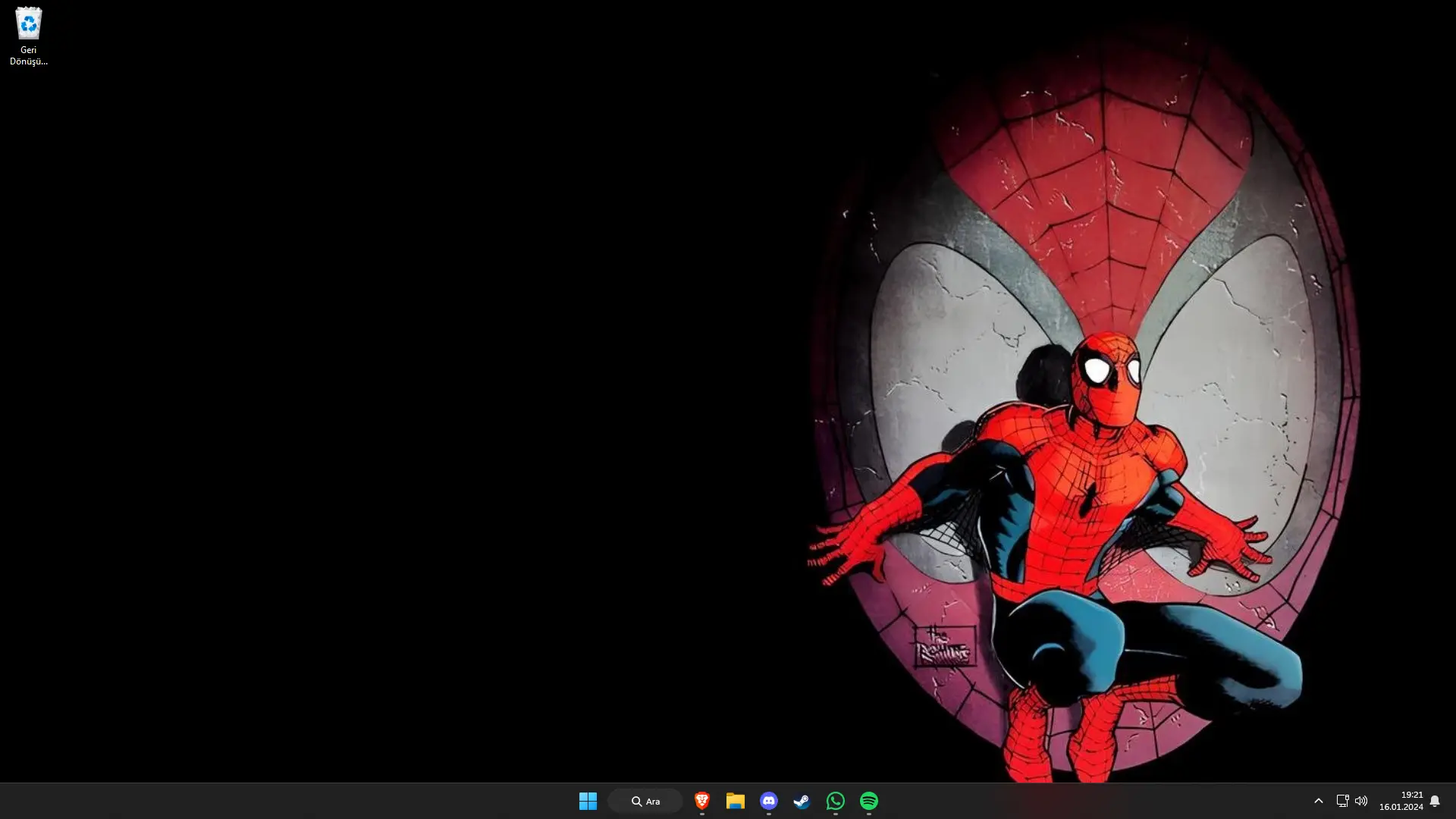This screenshot has height=819, width=1456.
Task: Open network status in the tray
Action: [x=1342, y=801]
